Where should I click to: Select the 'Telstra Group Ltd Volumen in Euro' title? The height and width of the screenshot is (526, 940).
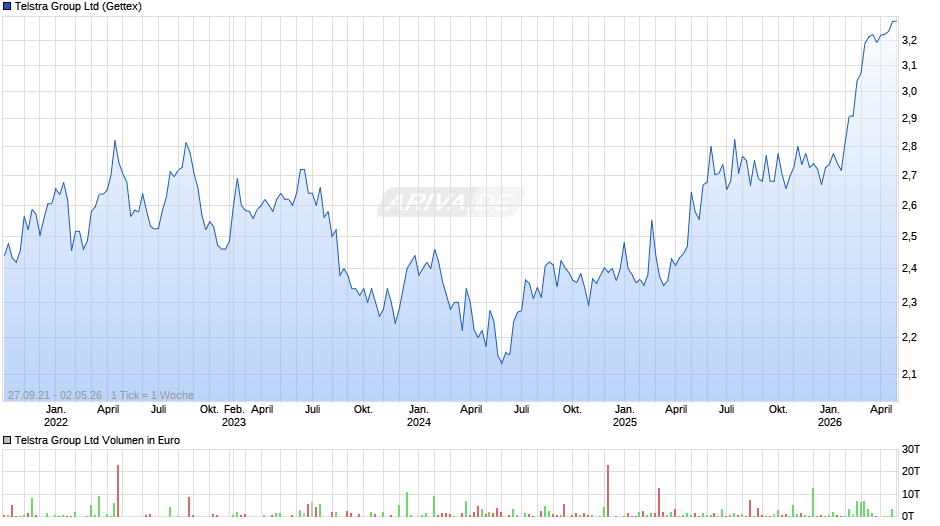(97, 440)
